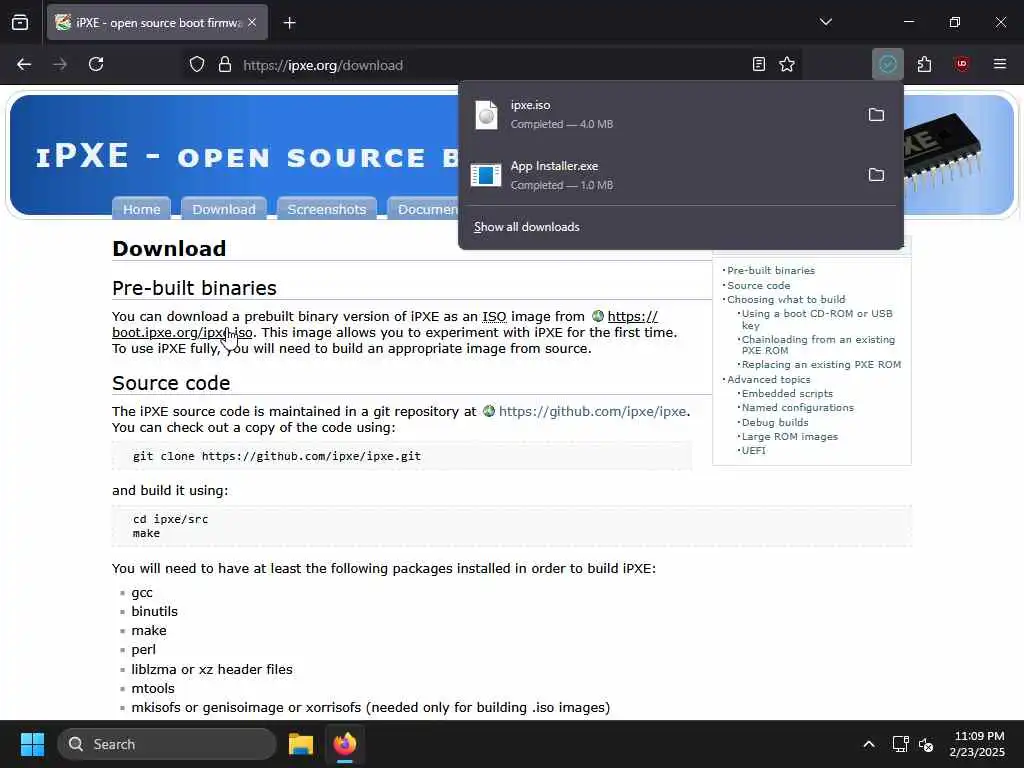1024x768 pixels.
Task: Open Replacing an existing PXE ROM
Action: click(x=821, y=364)
